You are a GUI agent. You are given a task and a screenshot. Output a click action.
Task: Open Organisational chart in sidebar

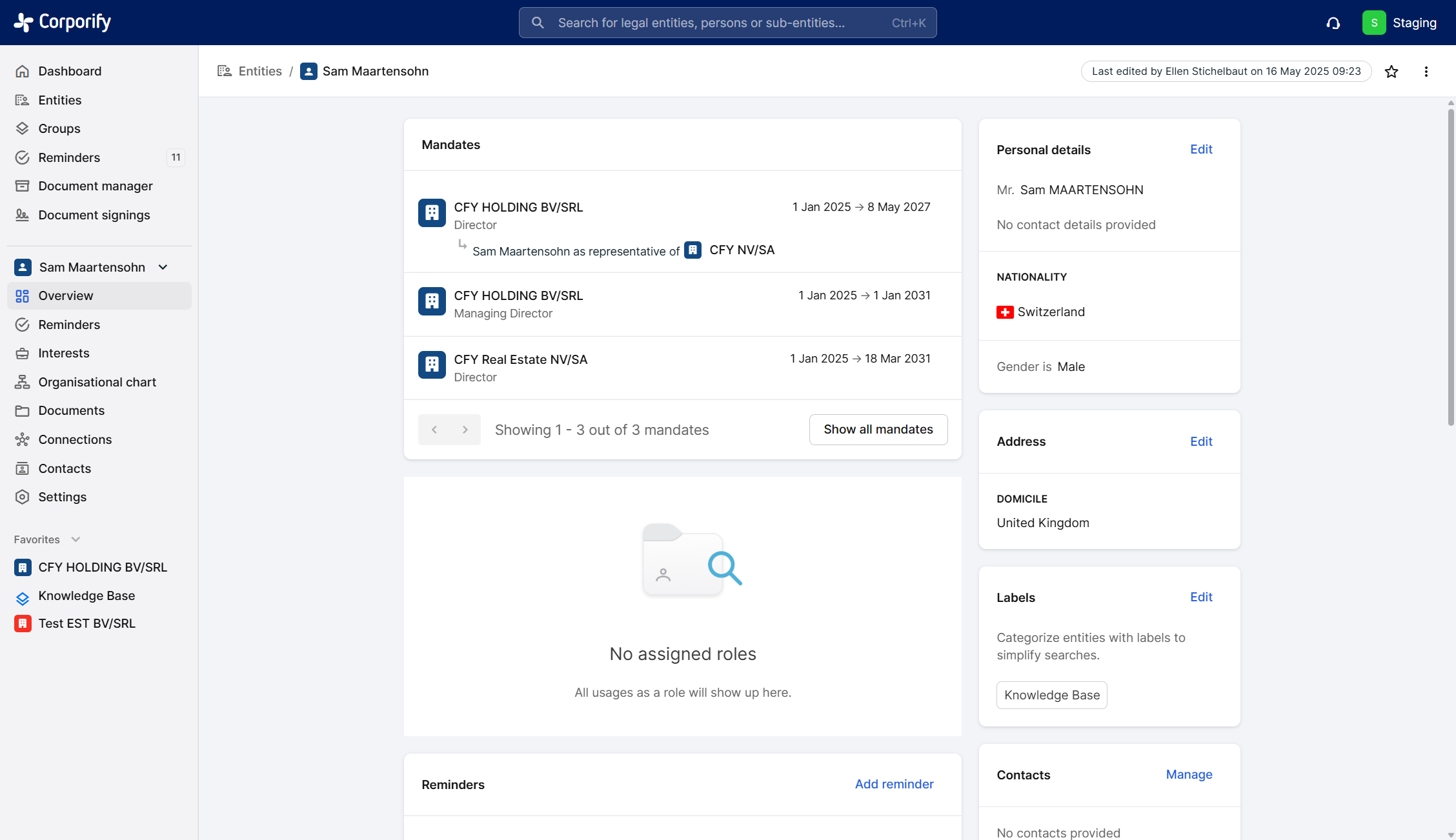pyautogui.click(x=97, y=382)
